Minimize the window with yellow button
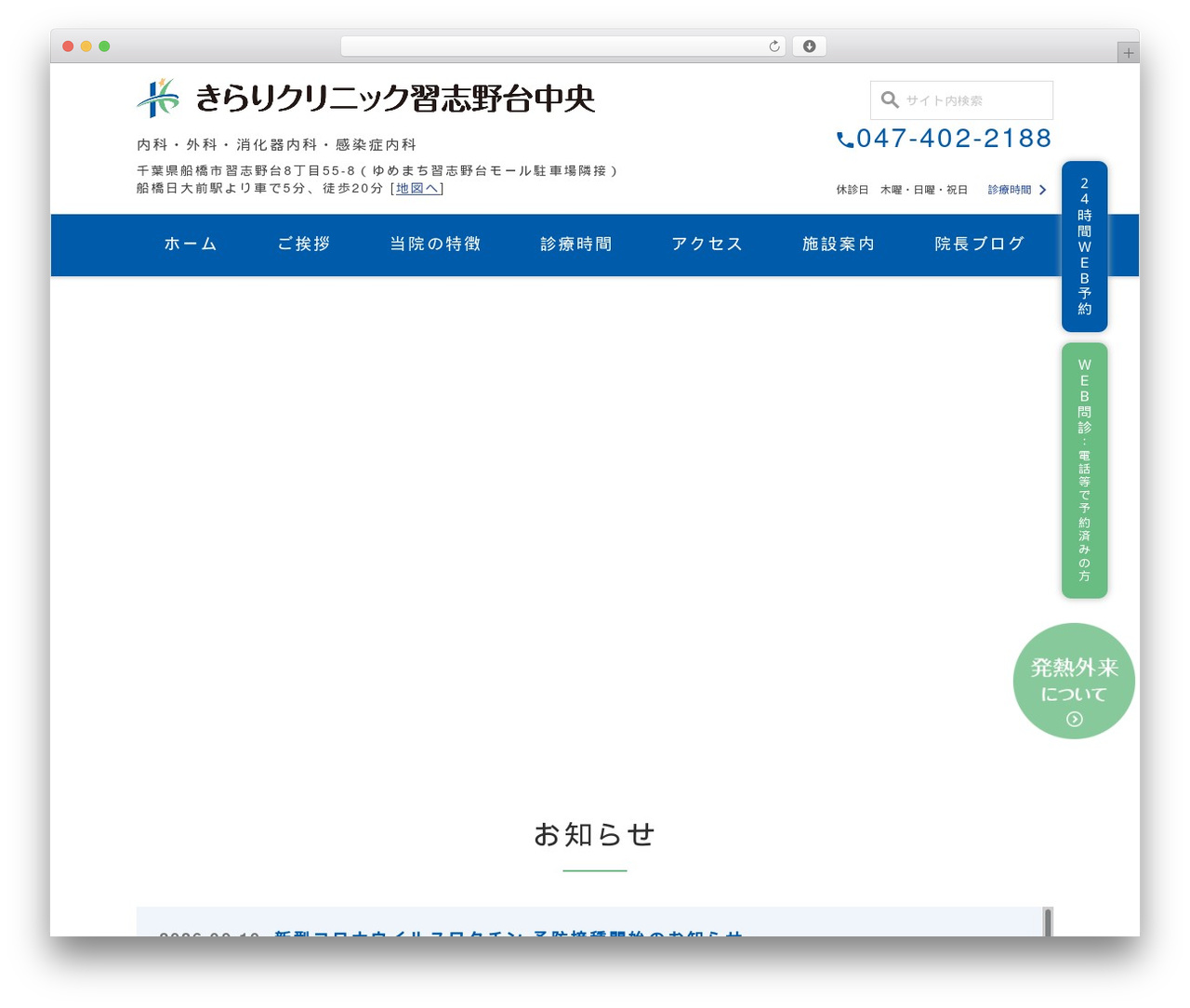The image size is (1190, 1008). coord(86,46)
